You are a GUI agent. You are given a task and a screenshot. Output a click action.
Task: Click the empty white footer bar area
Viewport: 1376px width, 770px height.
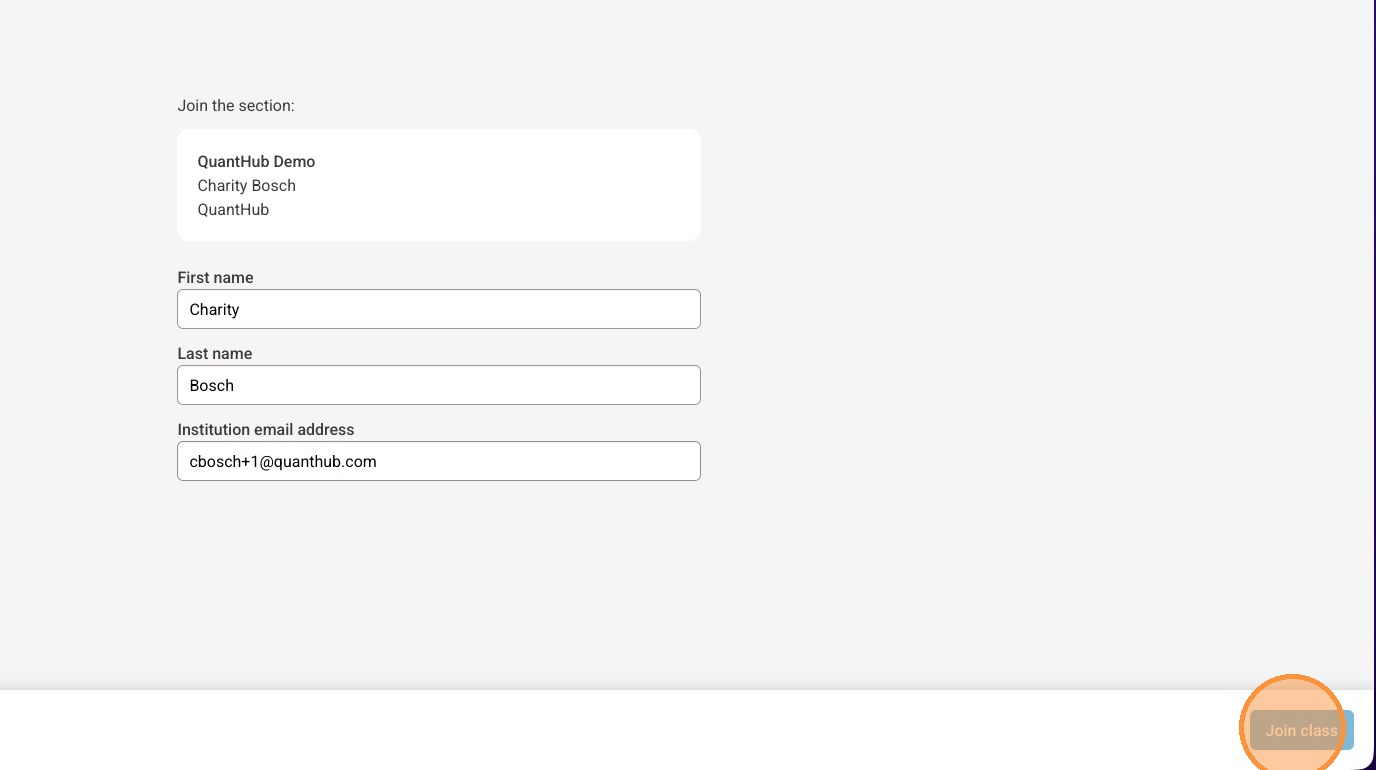[600, 730]
